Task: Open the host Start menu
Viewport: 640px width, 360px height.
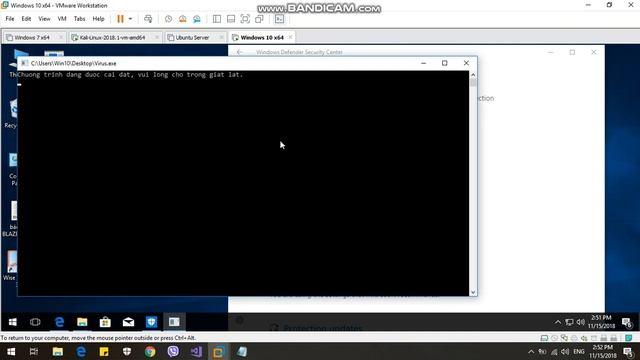Action: (x=11, y=352)
